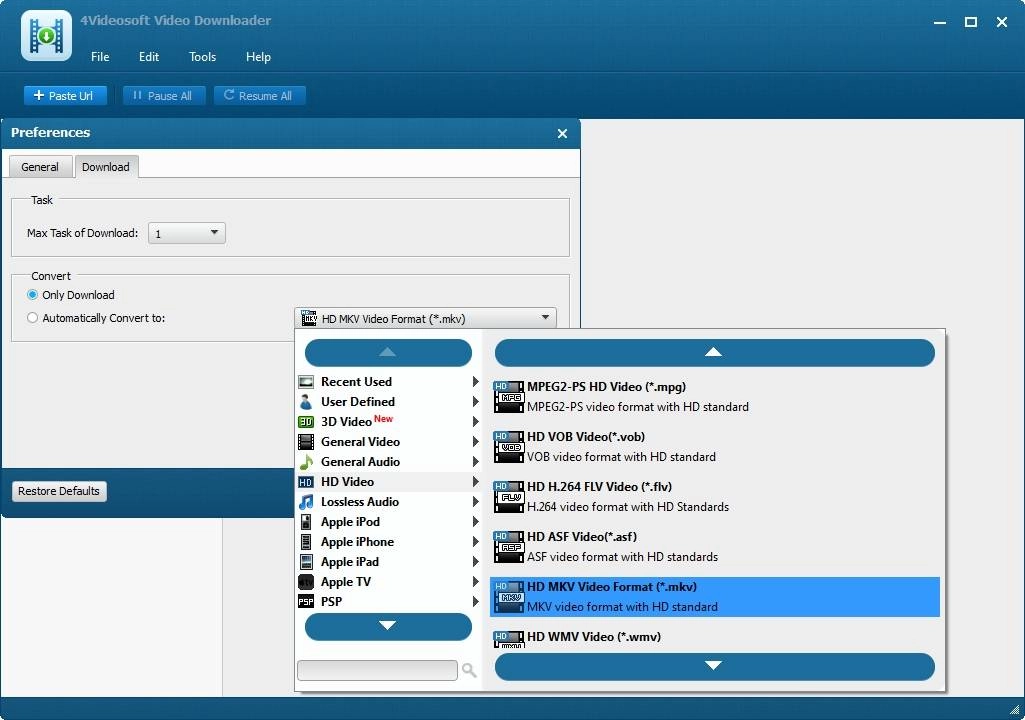Viewport: 1025px width, 720px height.
Task: Click the PSP category icon
Action: pos(306,602)
